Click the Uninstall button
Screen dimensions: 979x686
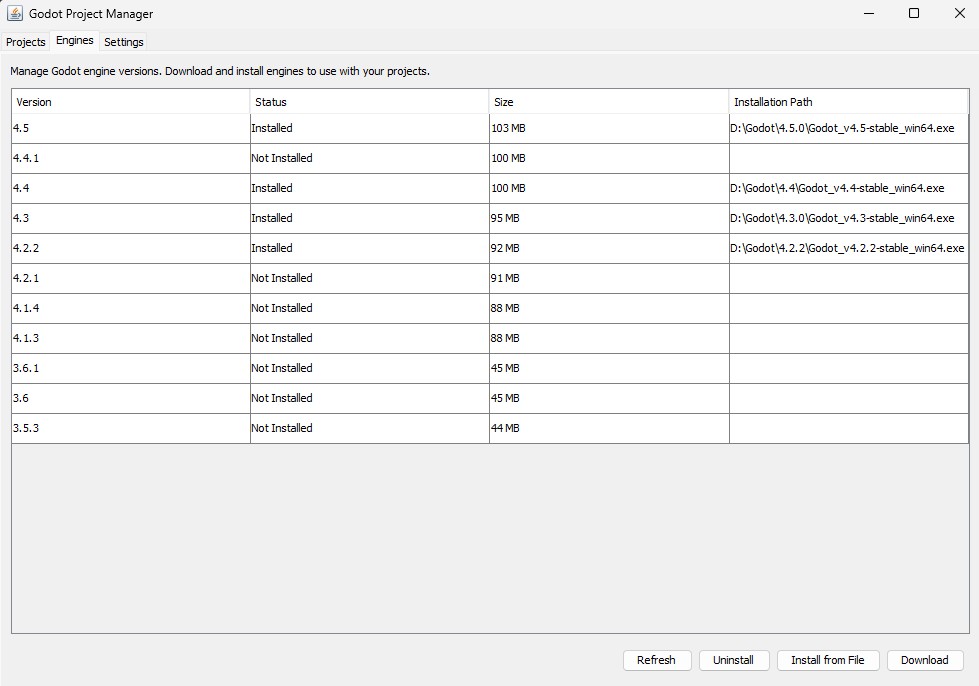point(733,660)
